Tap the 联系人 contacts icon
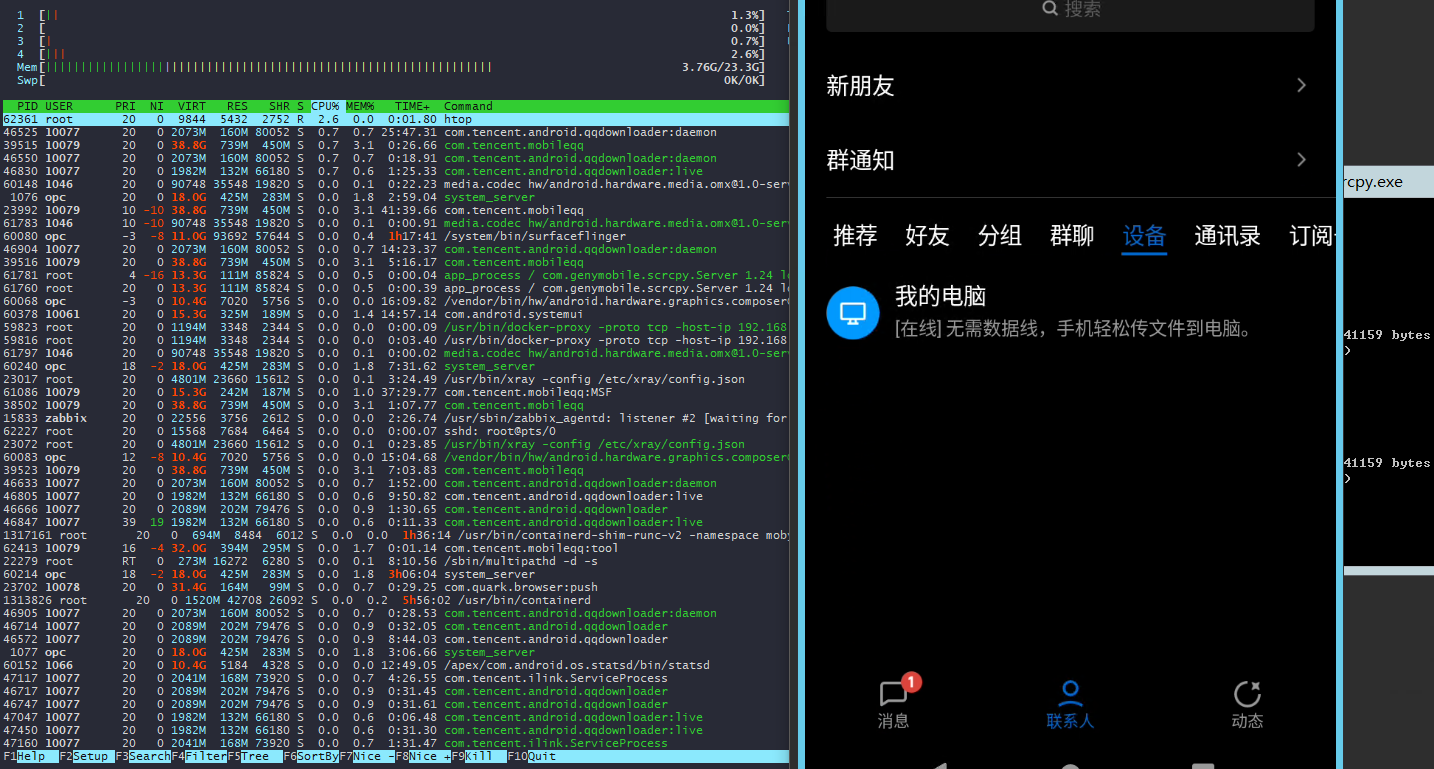The height and width of the screenshot is (769, 1434). click(1070, 695)
